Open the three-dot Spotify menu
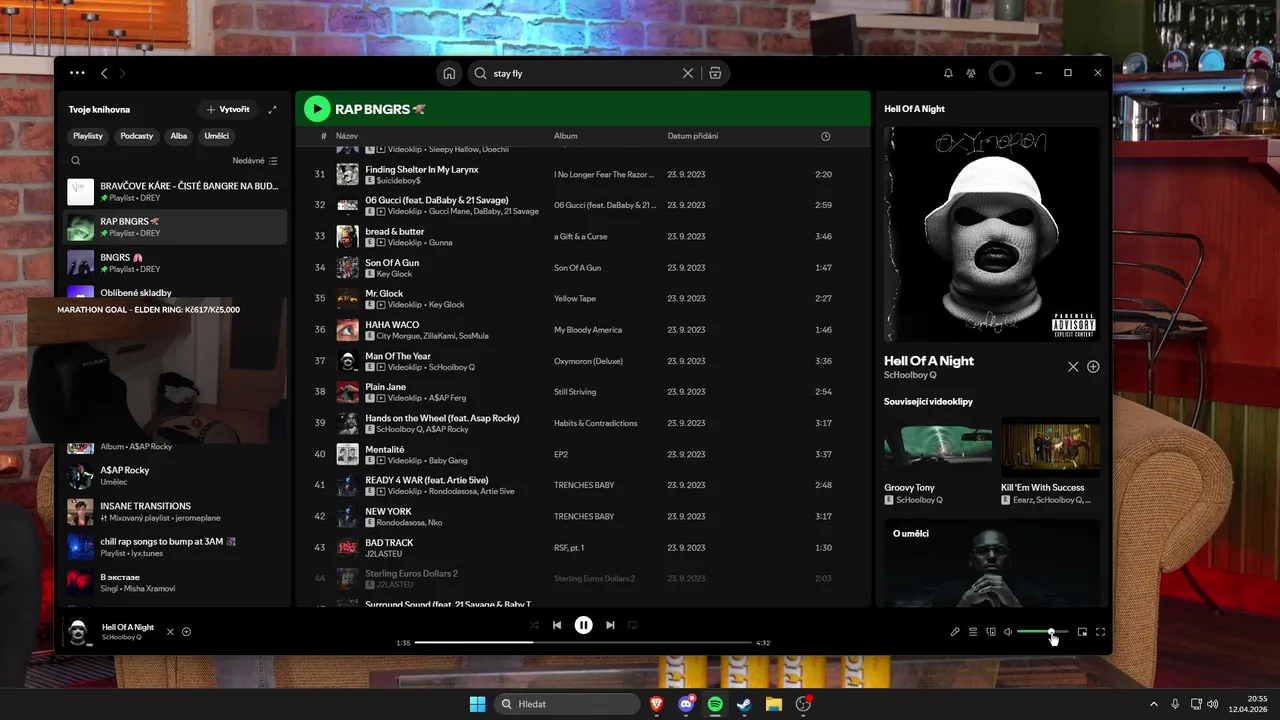 (x=77, y=73)
